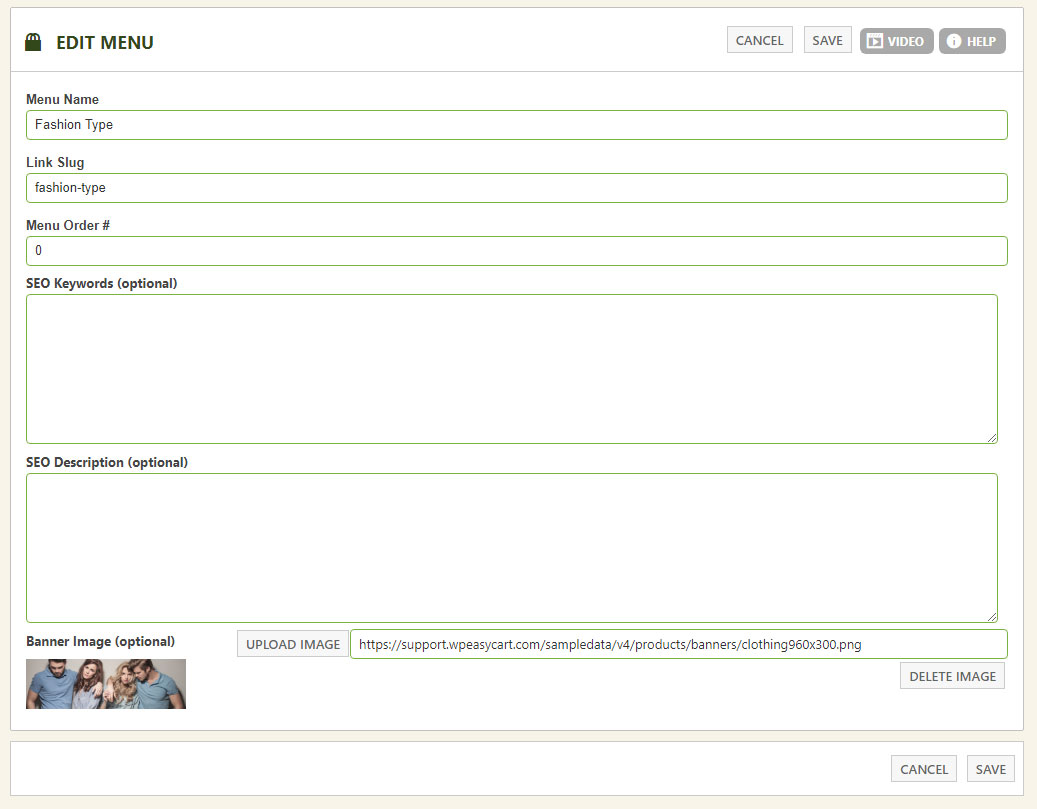Focus the Link Slug input field
The width and height of the screenshot is (1037, 809).
[516, 188]
